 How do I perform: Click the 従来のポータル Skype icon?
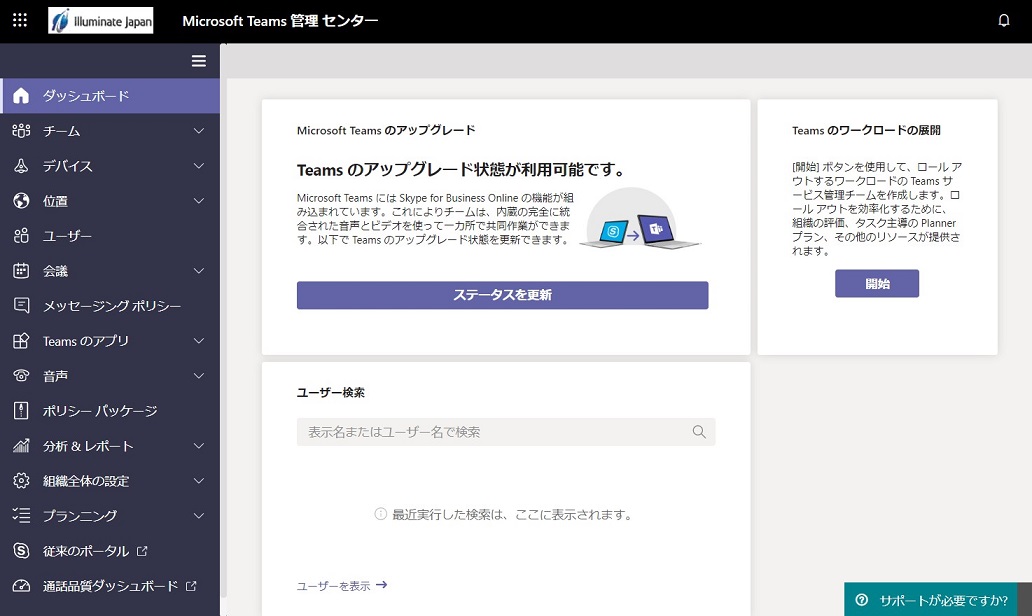[x=21, y=551]
